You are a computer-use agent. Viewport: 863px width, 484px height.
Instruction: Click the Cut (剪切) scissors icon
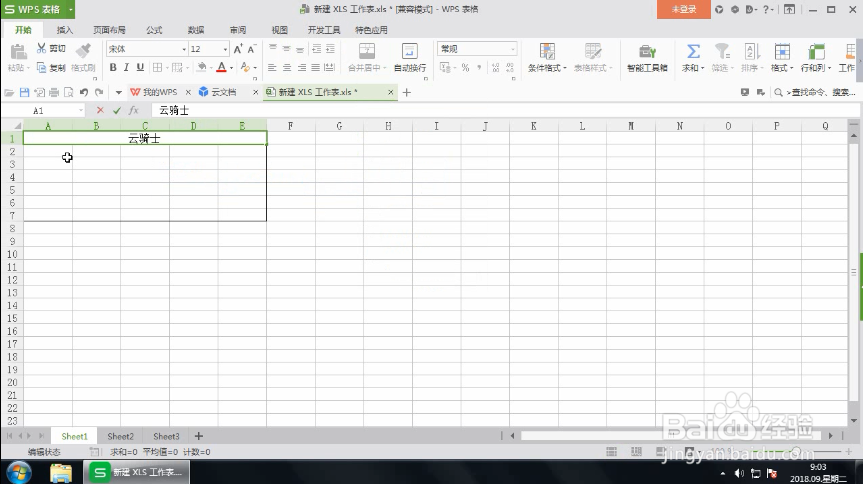coord(41,48)
